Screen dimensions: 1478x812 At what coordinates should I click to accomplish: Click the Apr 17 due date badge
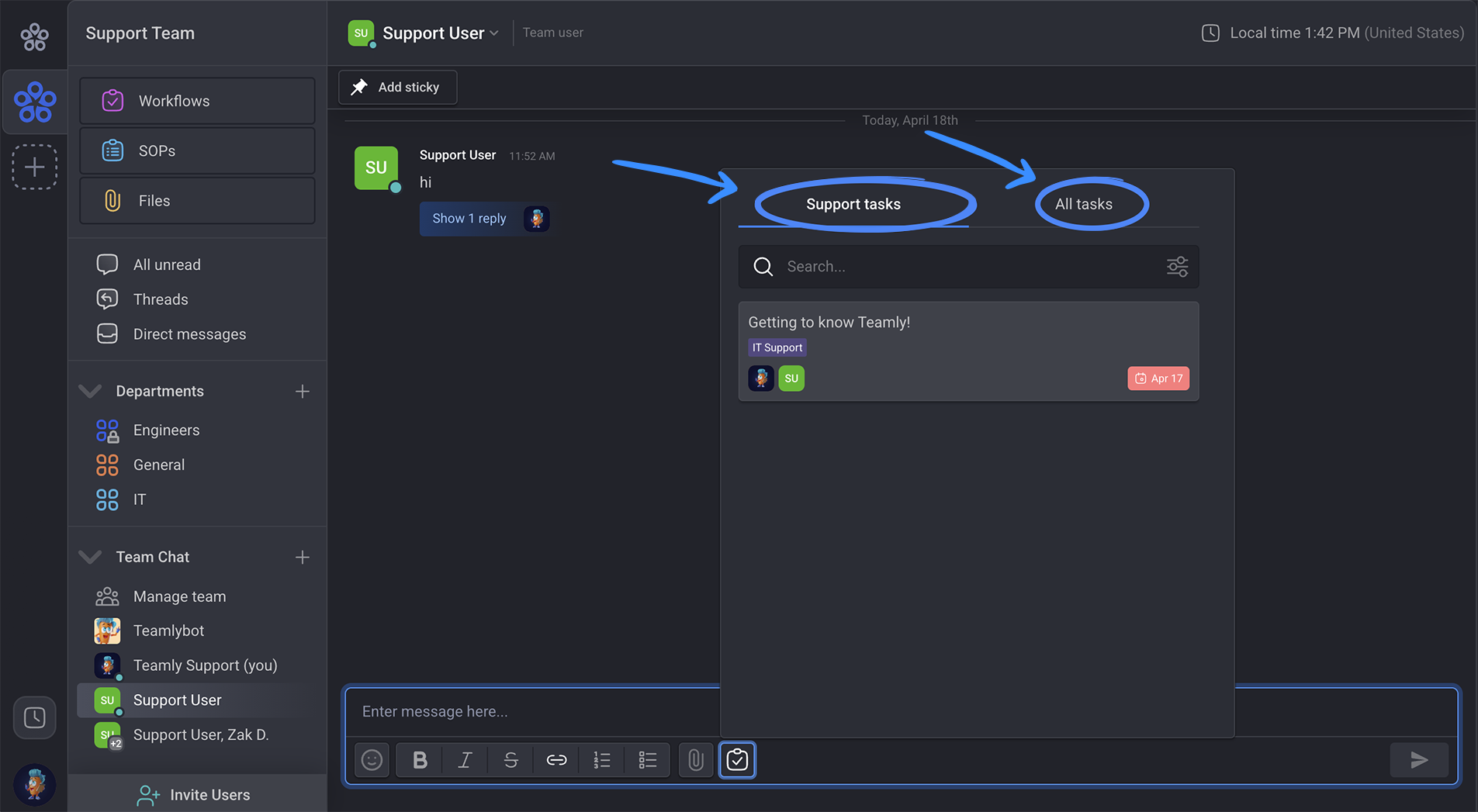pos(1158,378)
